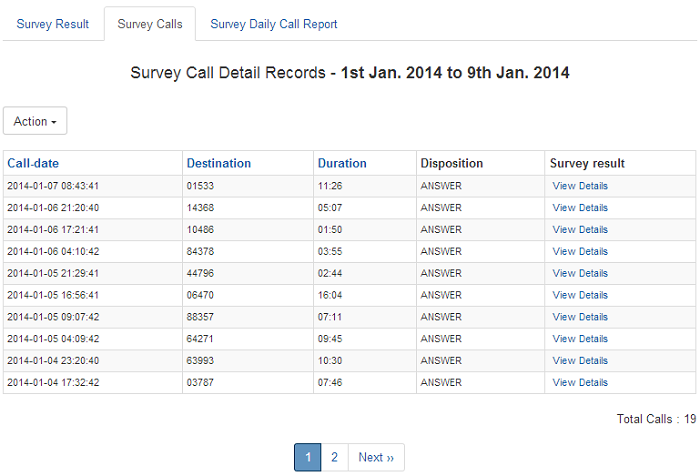The height and width of the screenshot is (476, 700).
Task: Click current page 1 in pagination
Action: (308, 457)
